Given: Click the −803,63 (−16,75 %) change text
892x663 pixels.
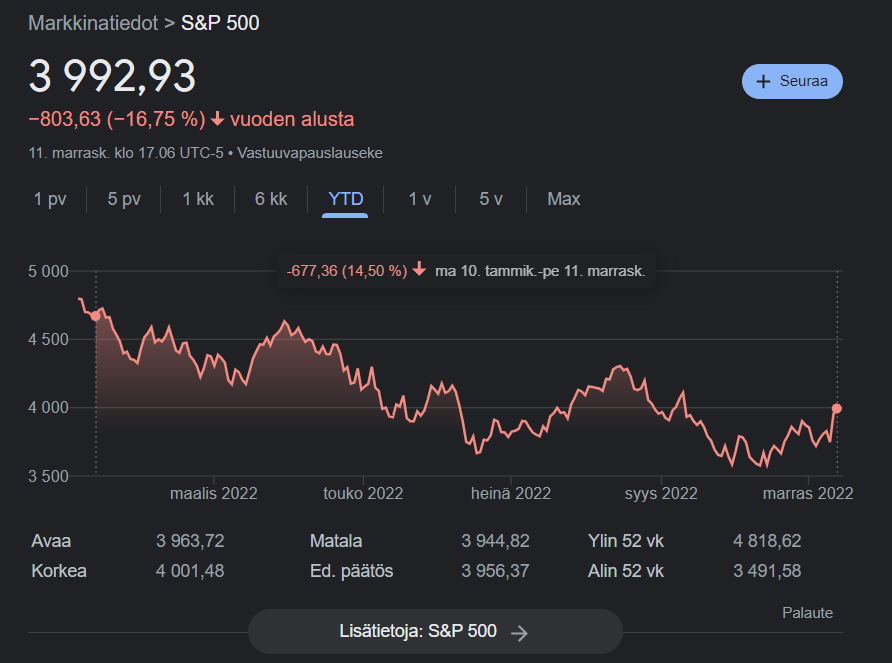Looking at the screenshot, I should click(117, 120).
